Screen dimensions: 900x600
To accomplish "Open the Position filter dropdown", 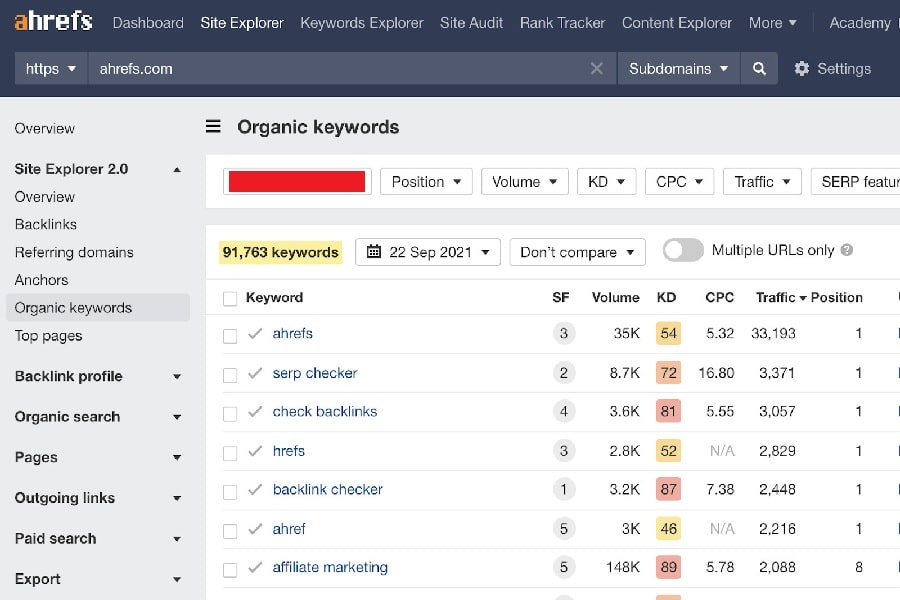I will (426, 181).
